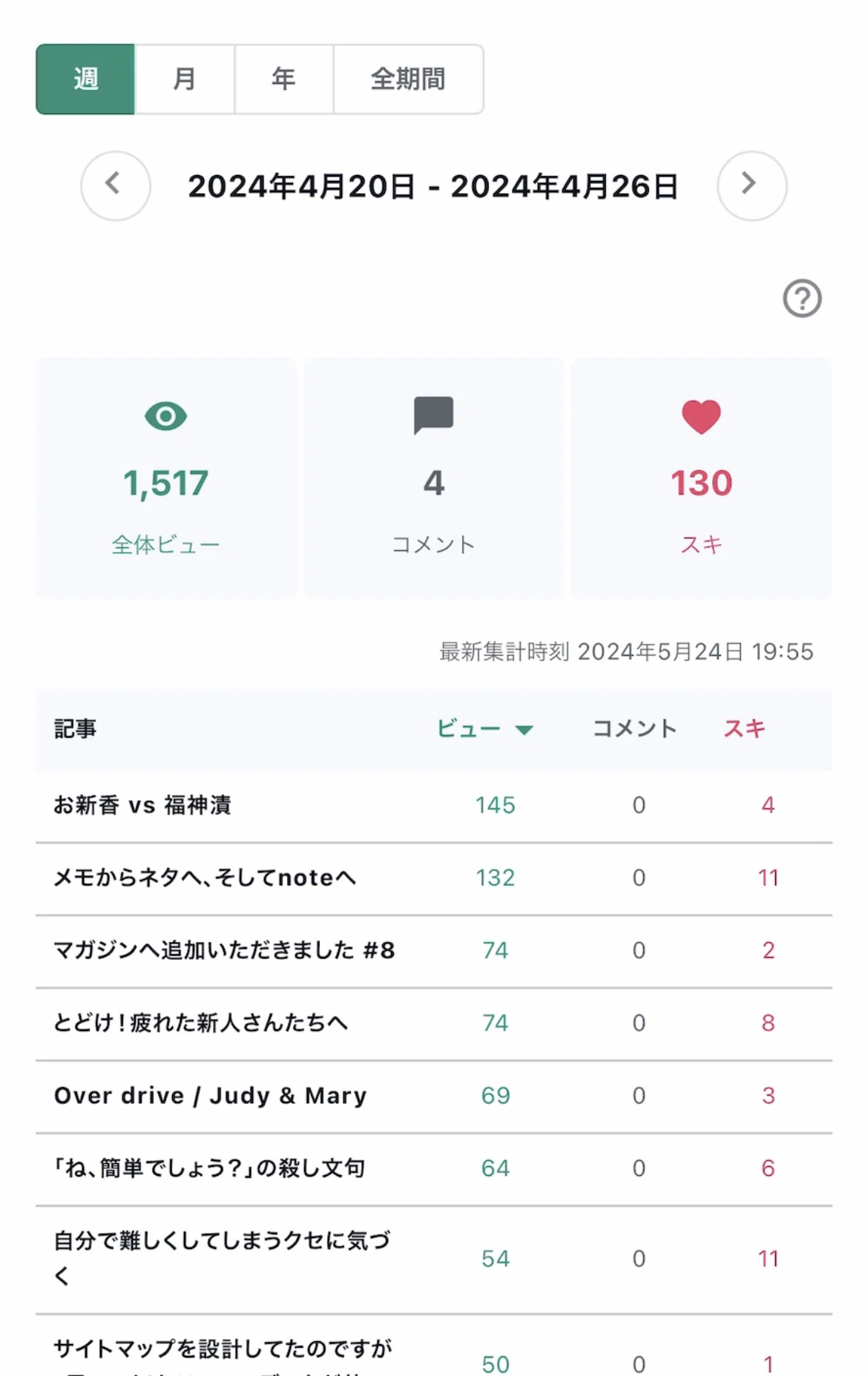This screenshot has height=1376, width=868.
Task: Switch to the 年 period tab
Action: point(283,79)
